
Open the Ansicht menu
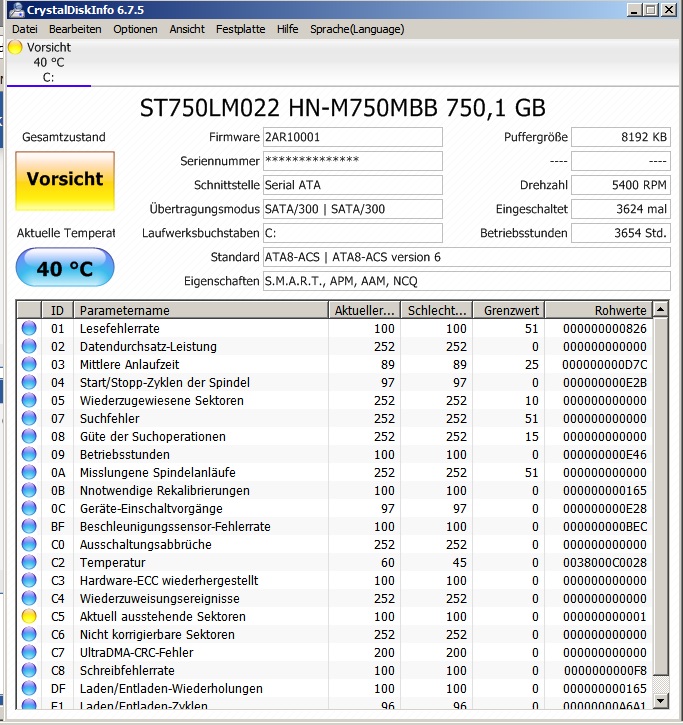tap(187, 29)
